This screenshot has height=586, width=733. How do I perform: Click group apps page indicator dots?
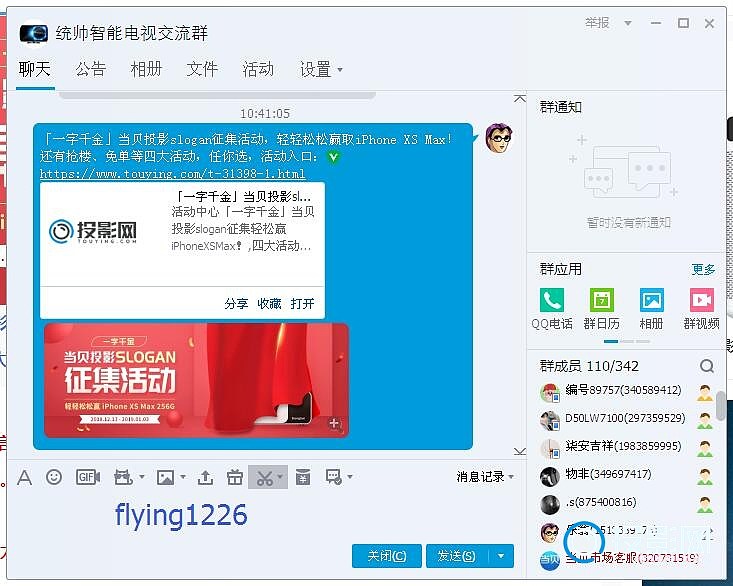(x=626, y=342)
